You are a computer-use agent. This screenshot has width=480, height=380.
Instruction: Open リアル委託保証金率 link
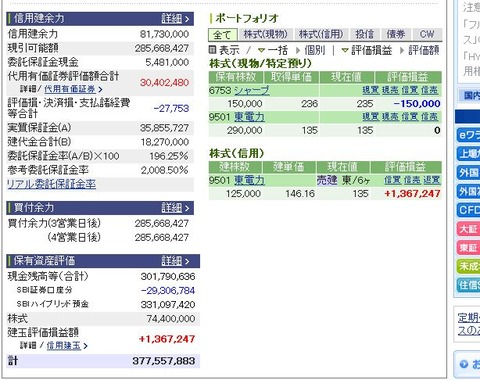52,184
